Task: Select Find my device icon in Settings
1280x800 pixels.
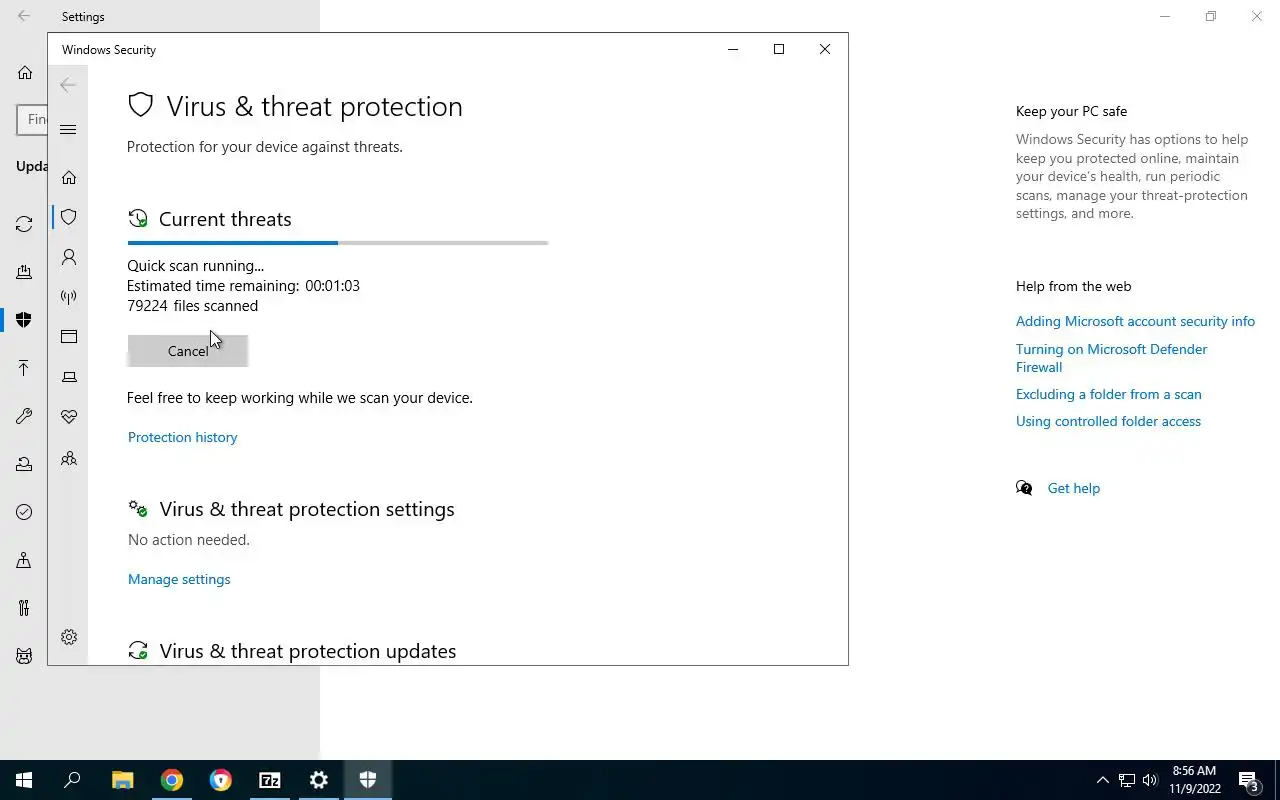Action: point(24,560)
